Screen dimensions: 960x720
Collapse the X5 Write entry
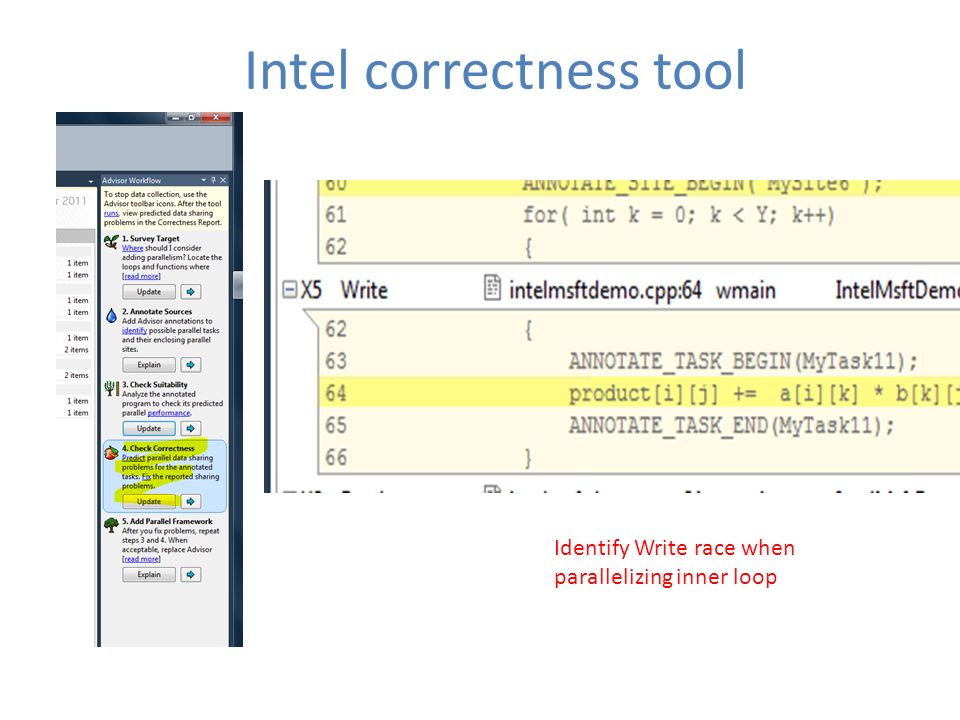(290, 289)
